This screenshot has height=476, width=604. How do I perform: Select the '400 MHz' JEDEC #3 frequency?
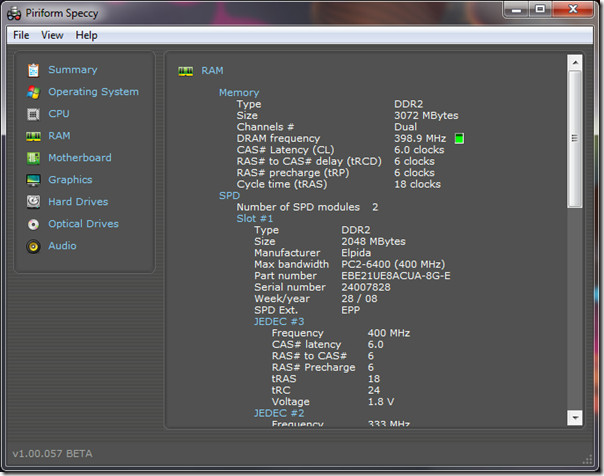[389, 333]
